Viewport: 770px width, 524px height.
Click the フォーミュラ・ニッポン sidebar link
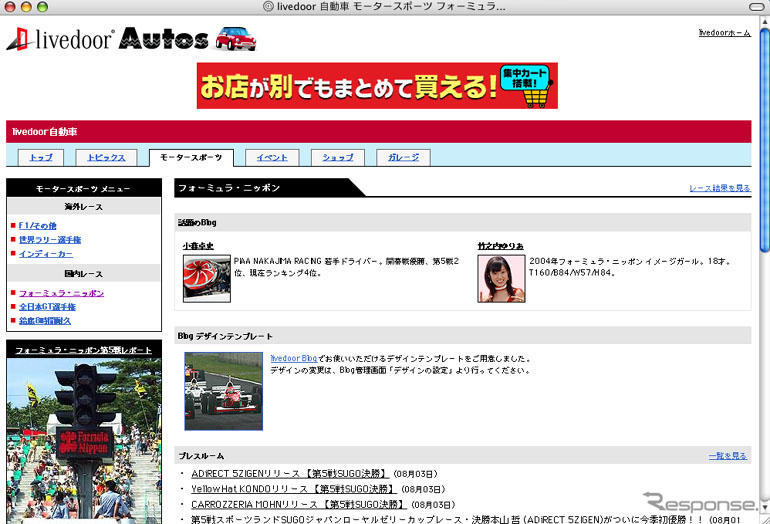tap(61, 293)
